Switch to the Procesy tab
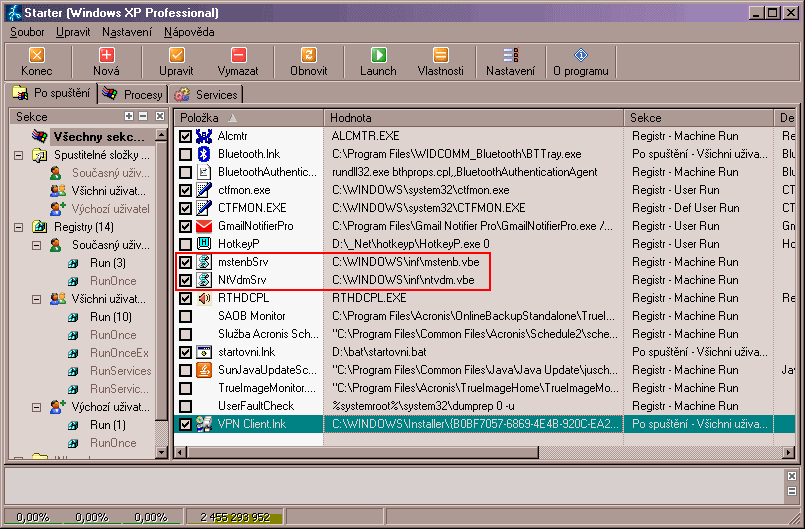The width and height of the screenshot is (805, 529). (x=133, y=95)
